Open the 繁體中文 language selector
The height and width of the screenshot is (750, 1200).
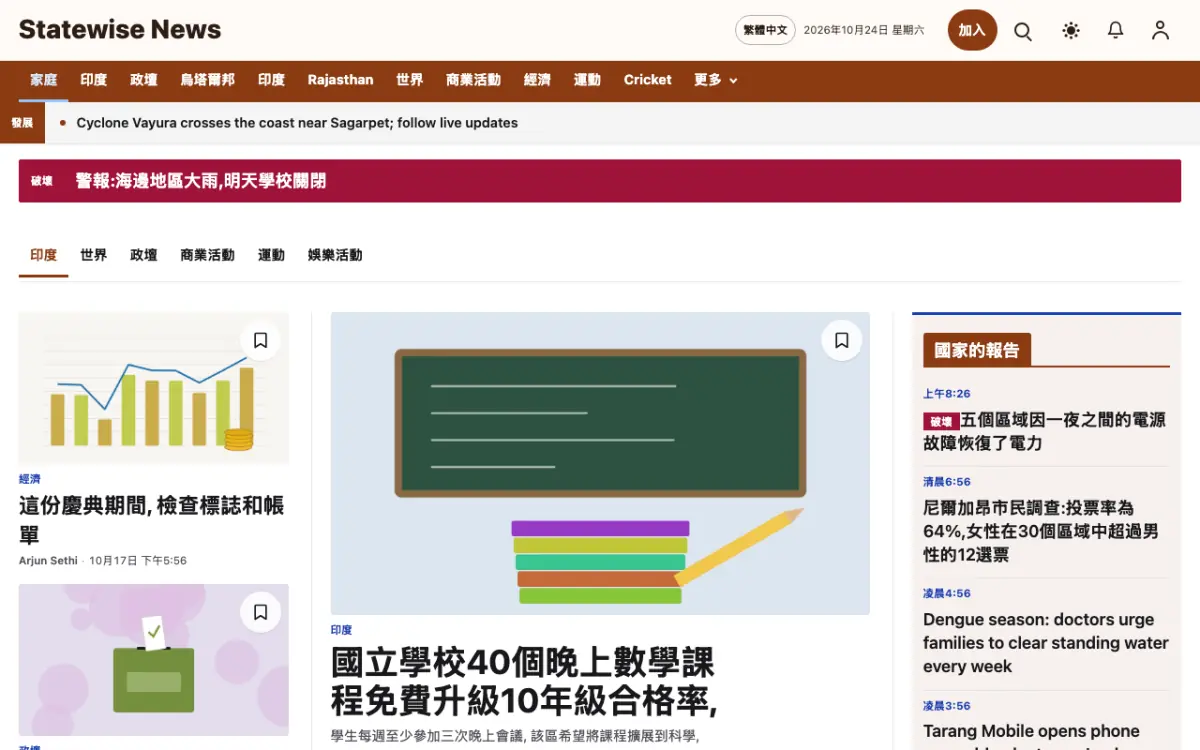(x=765, y=30)
